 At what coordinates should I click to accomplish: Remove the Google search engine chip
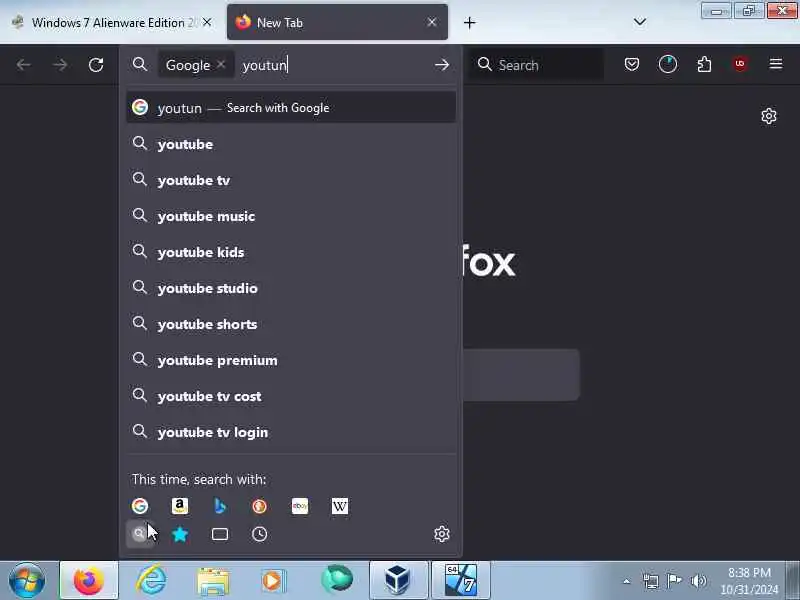click(x=221, y=64)
